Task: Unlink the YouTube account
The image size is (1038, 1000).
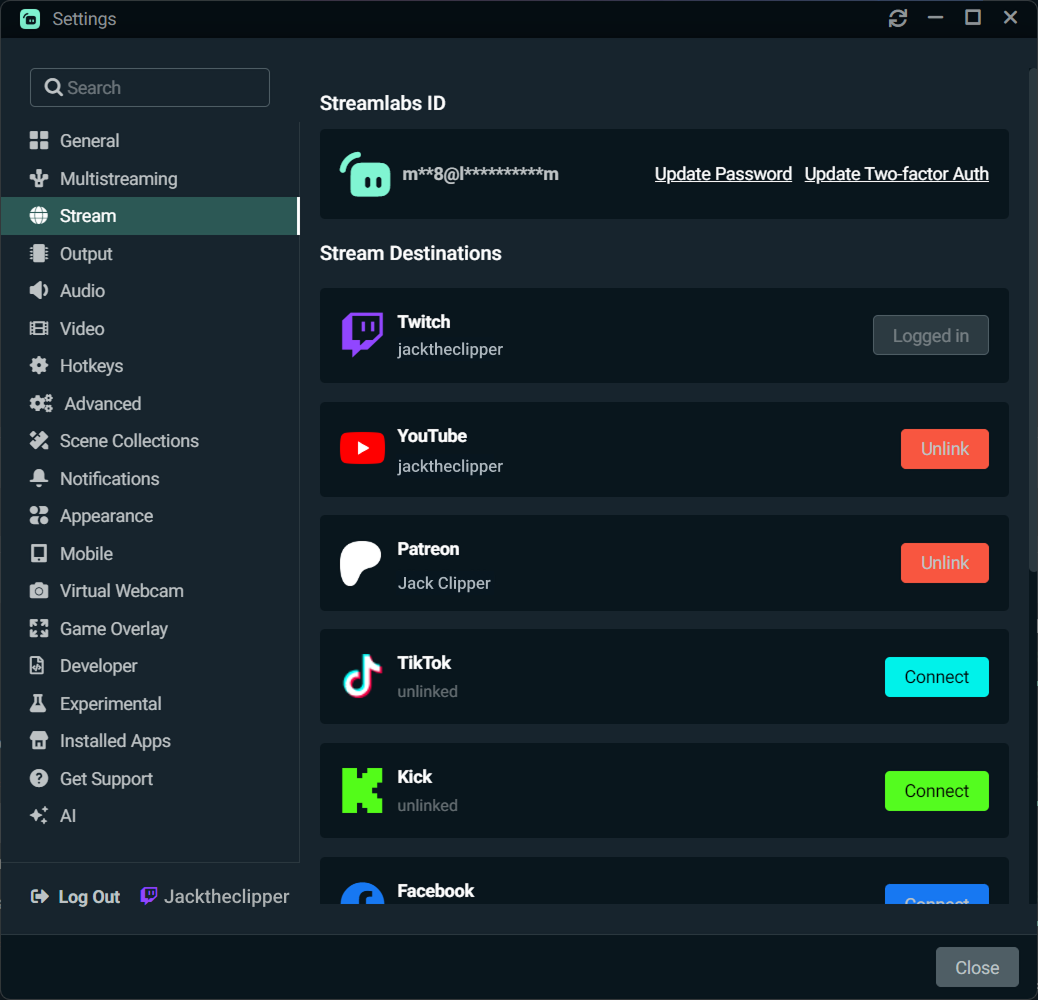Action: (945, 449)
